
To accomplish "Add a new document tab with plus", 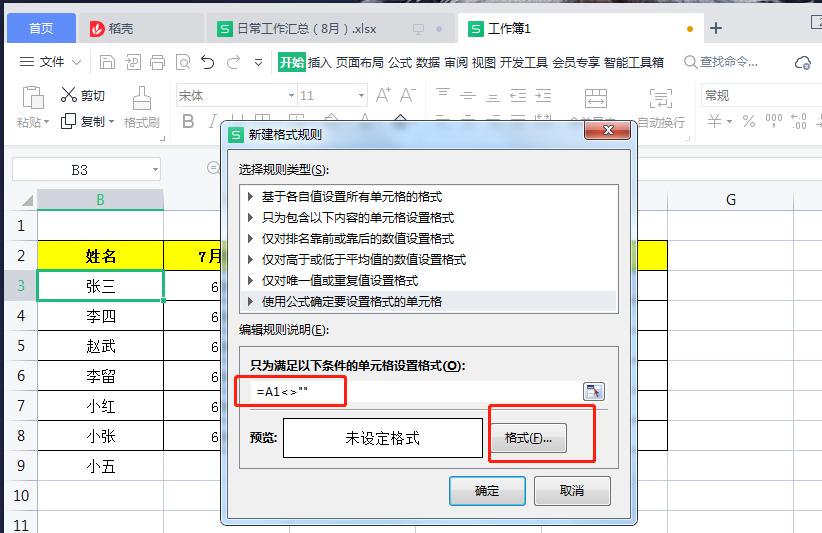I will [716, 28].
